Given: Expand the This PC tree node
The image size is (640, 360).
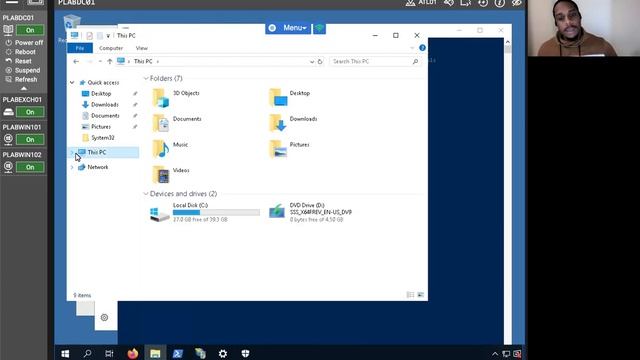Looking at the screenshot, I should point(72,152).
